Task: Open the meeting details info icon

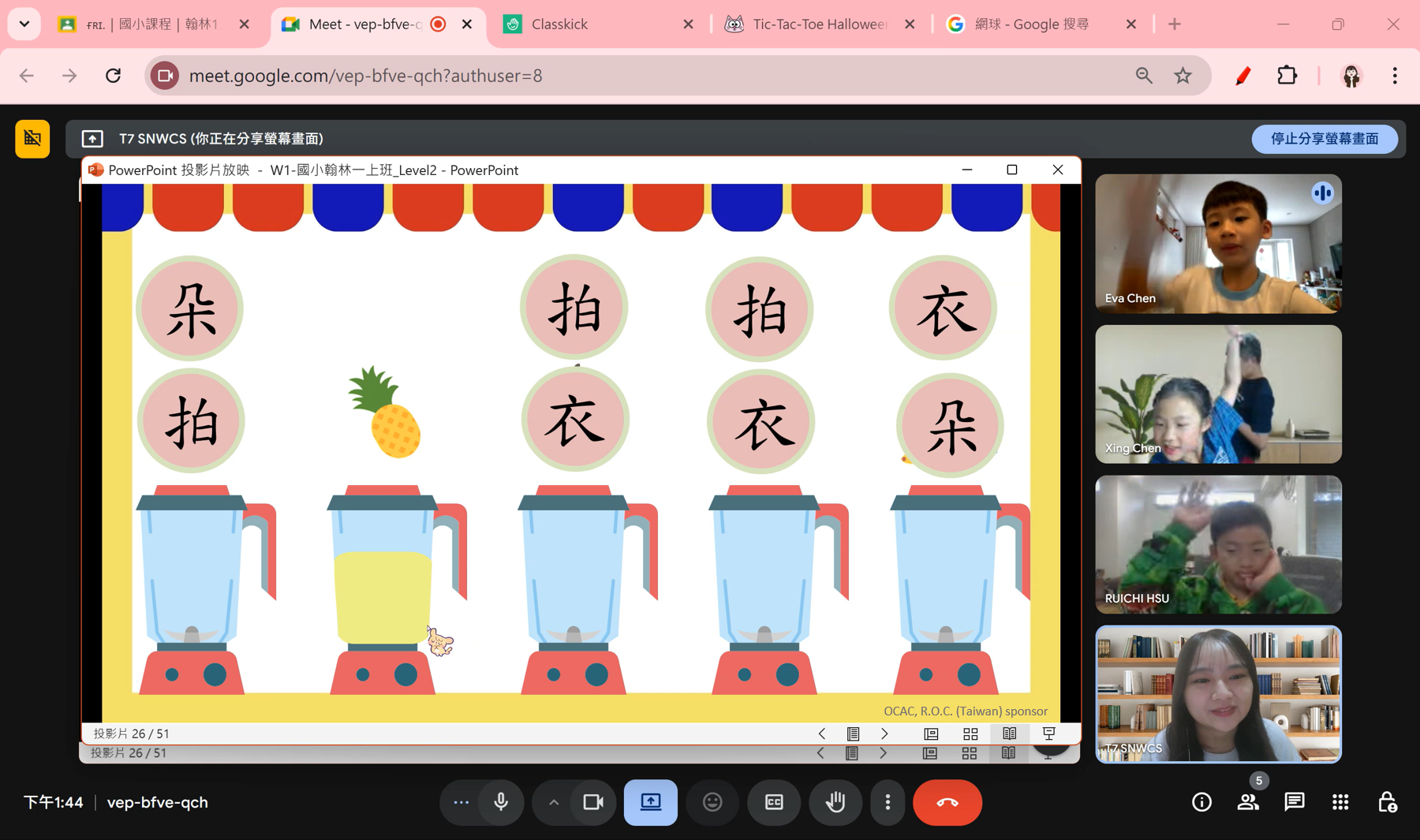Action: tap(1201, 802)
